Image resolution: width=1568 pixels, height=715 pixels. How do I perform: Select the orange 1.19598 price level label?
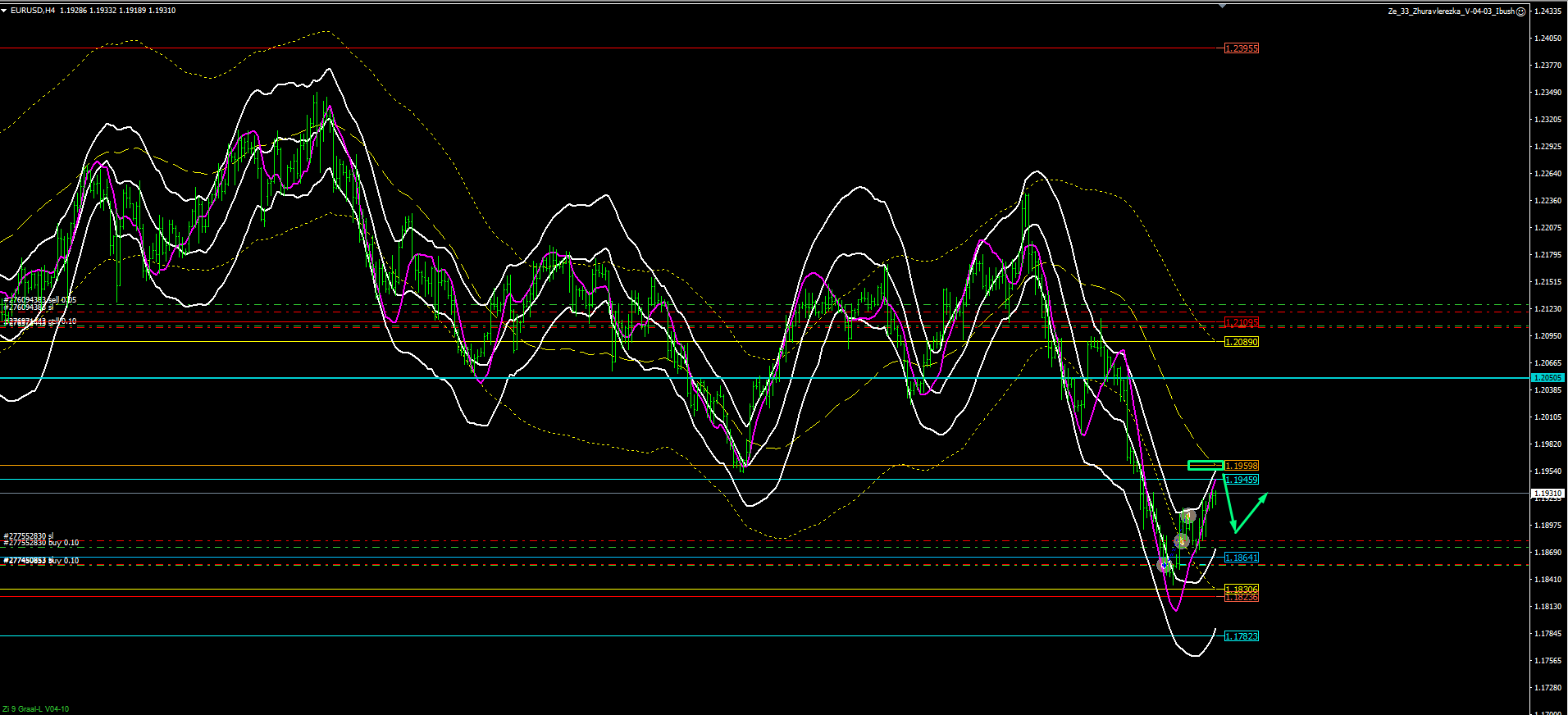(1242, 466)
